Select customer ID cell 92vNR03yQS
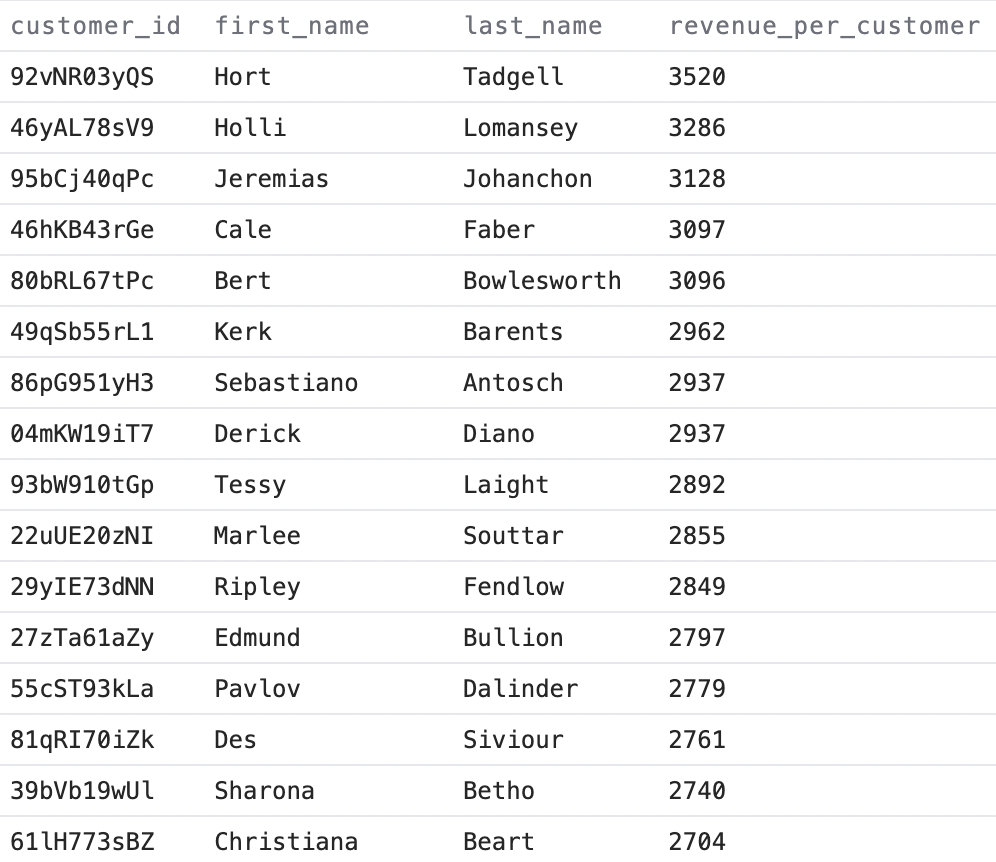 tap(82, 77)
